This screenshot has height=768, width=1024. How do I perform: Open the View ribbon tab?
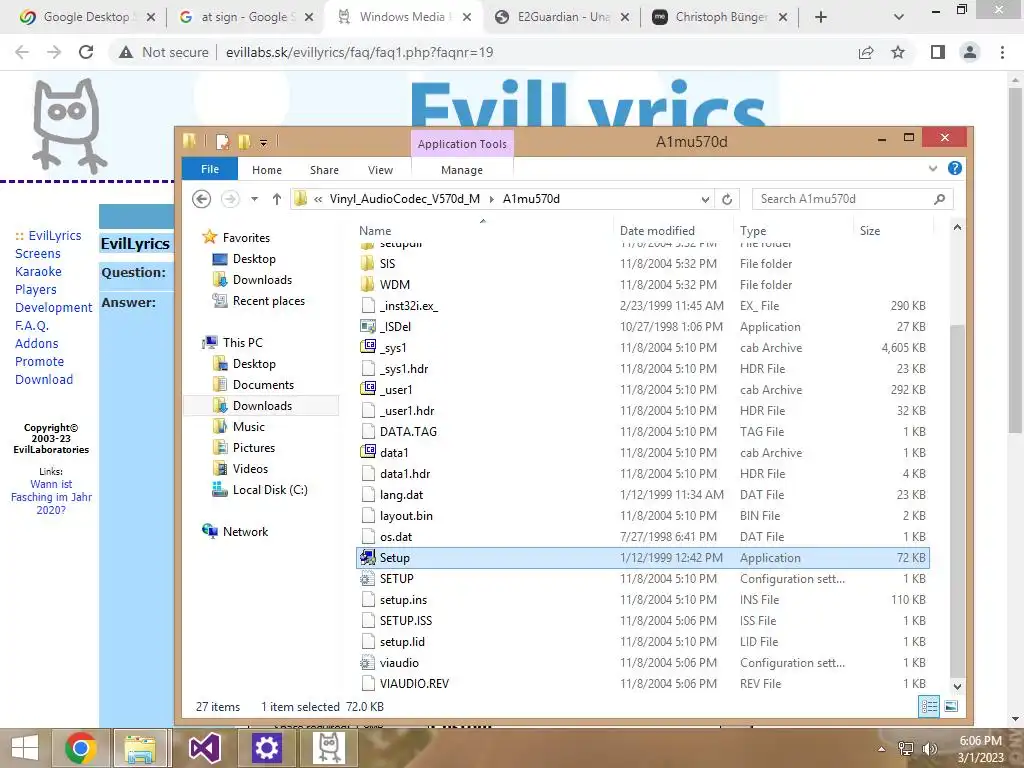tap(381, 170)
